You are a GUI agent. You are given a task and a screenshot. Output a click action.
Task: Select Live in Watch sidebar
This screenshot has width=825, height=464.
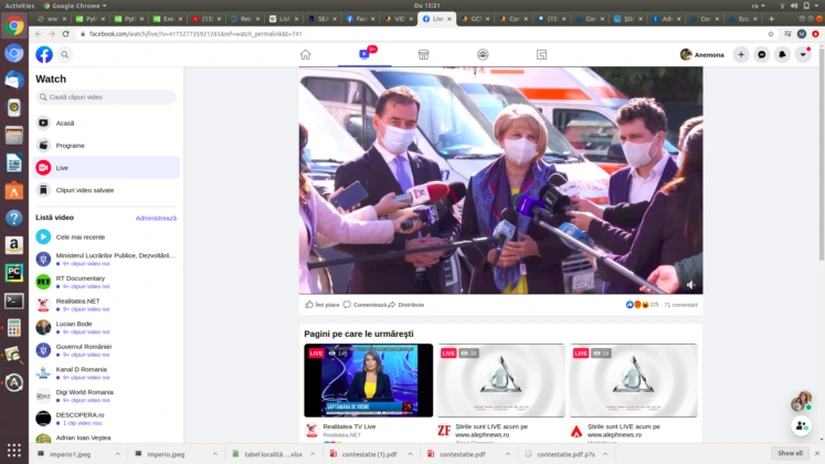tap(62, 168)
